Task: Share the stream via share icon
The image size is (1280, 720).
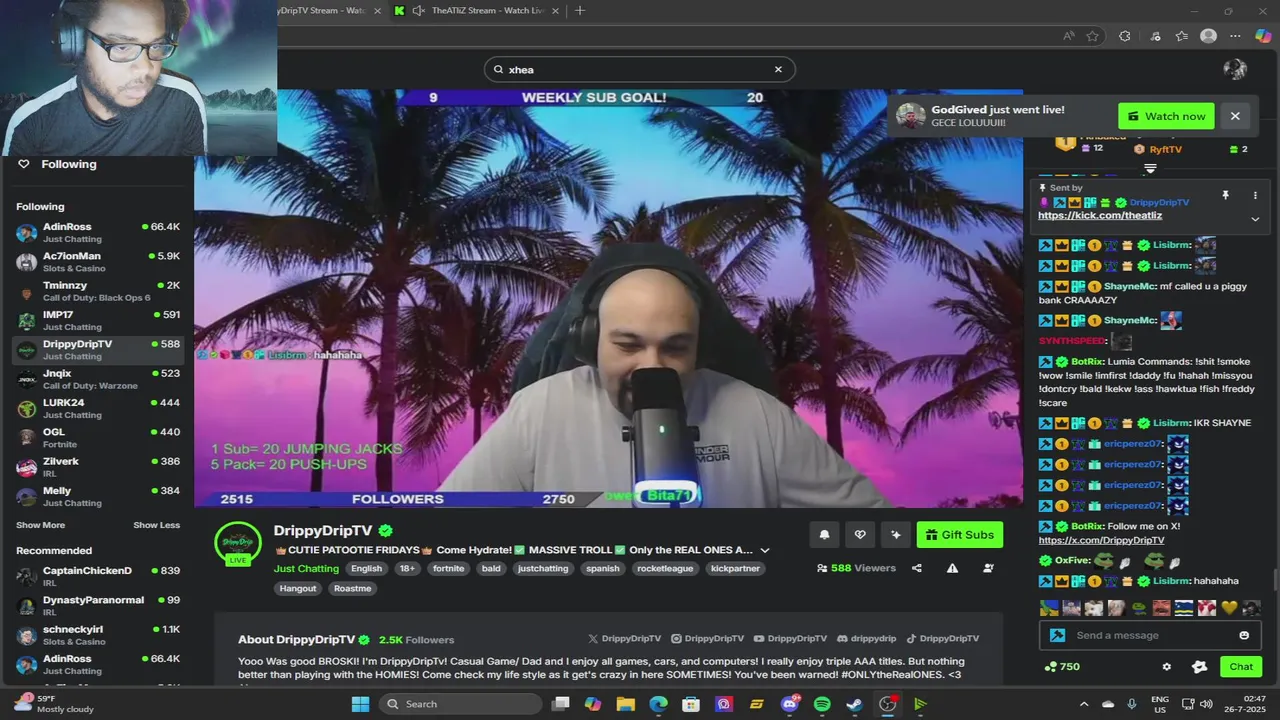Action: [x=917, y=568]
